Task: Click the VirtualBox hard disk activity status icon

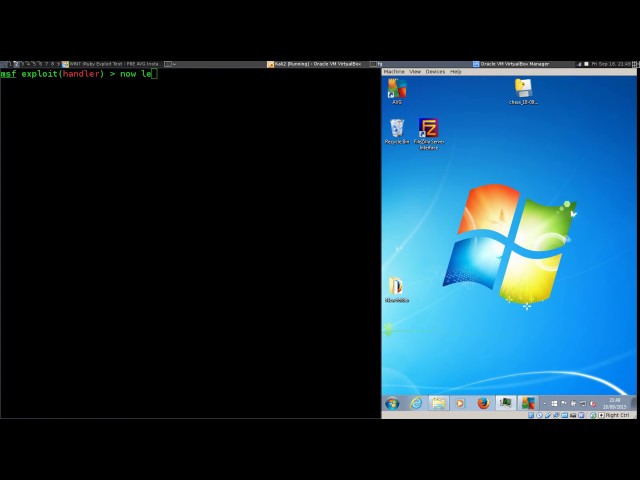Action: pos(531,415)
